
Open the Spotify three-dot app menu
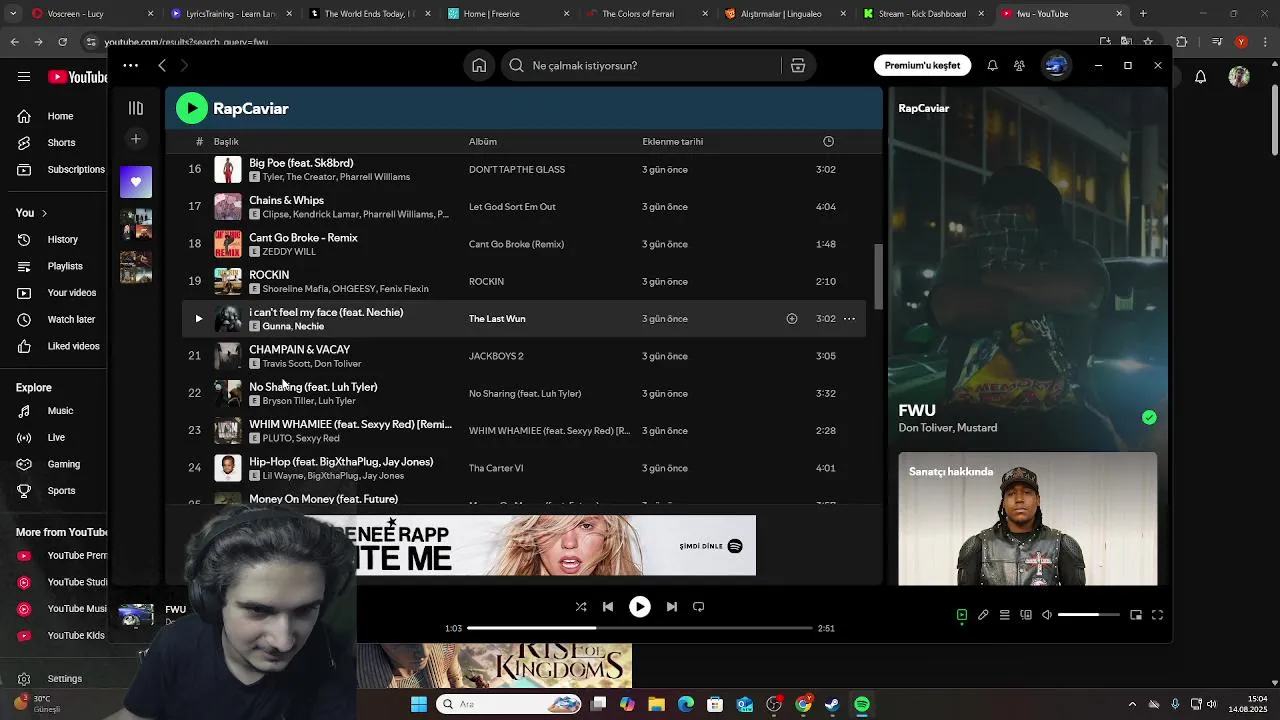coord(131,65)
